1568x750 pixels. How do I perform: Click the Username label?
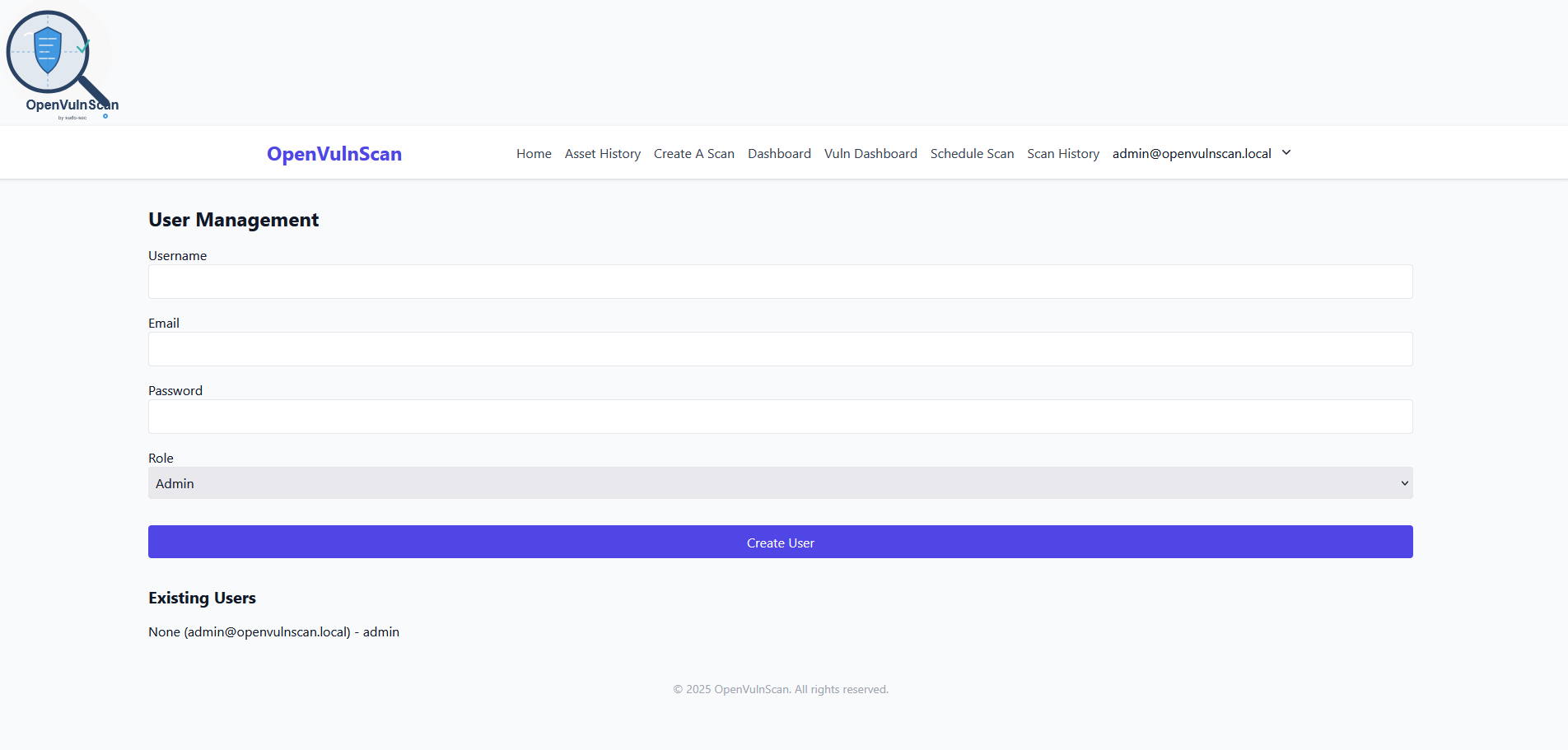(177, 256)
